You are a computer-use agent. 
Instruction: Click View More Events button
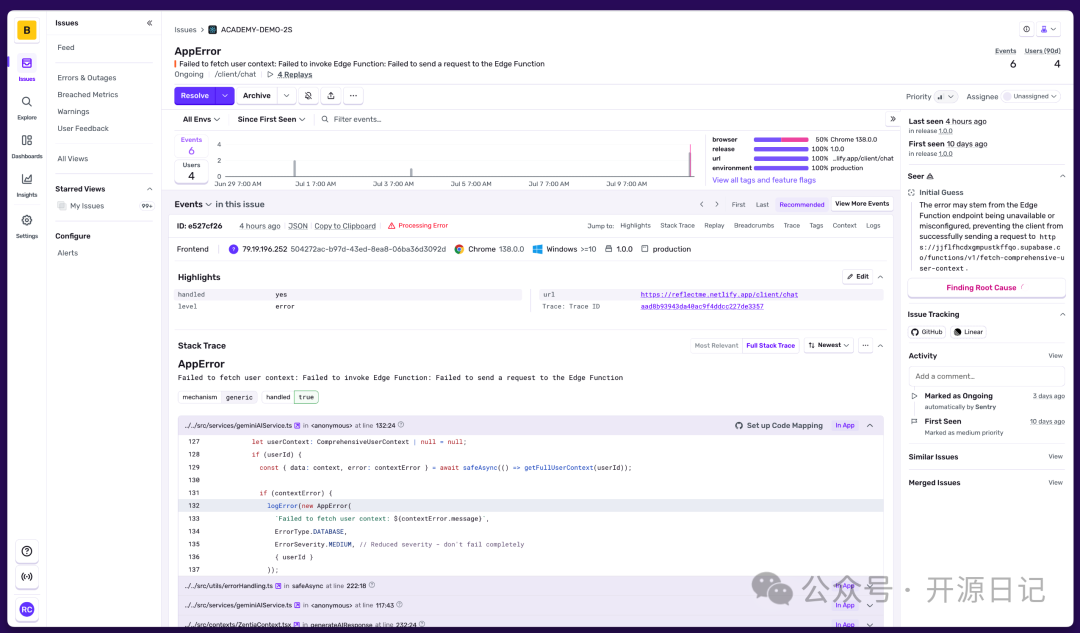(862, 204)
